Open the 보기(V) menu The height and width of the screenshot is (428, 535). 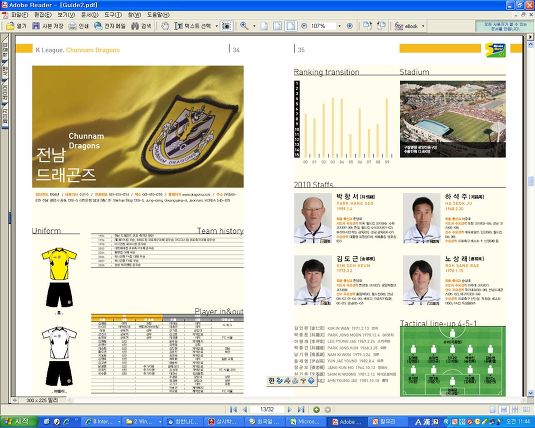(x=66, y=15)
